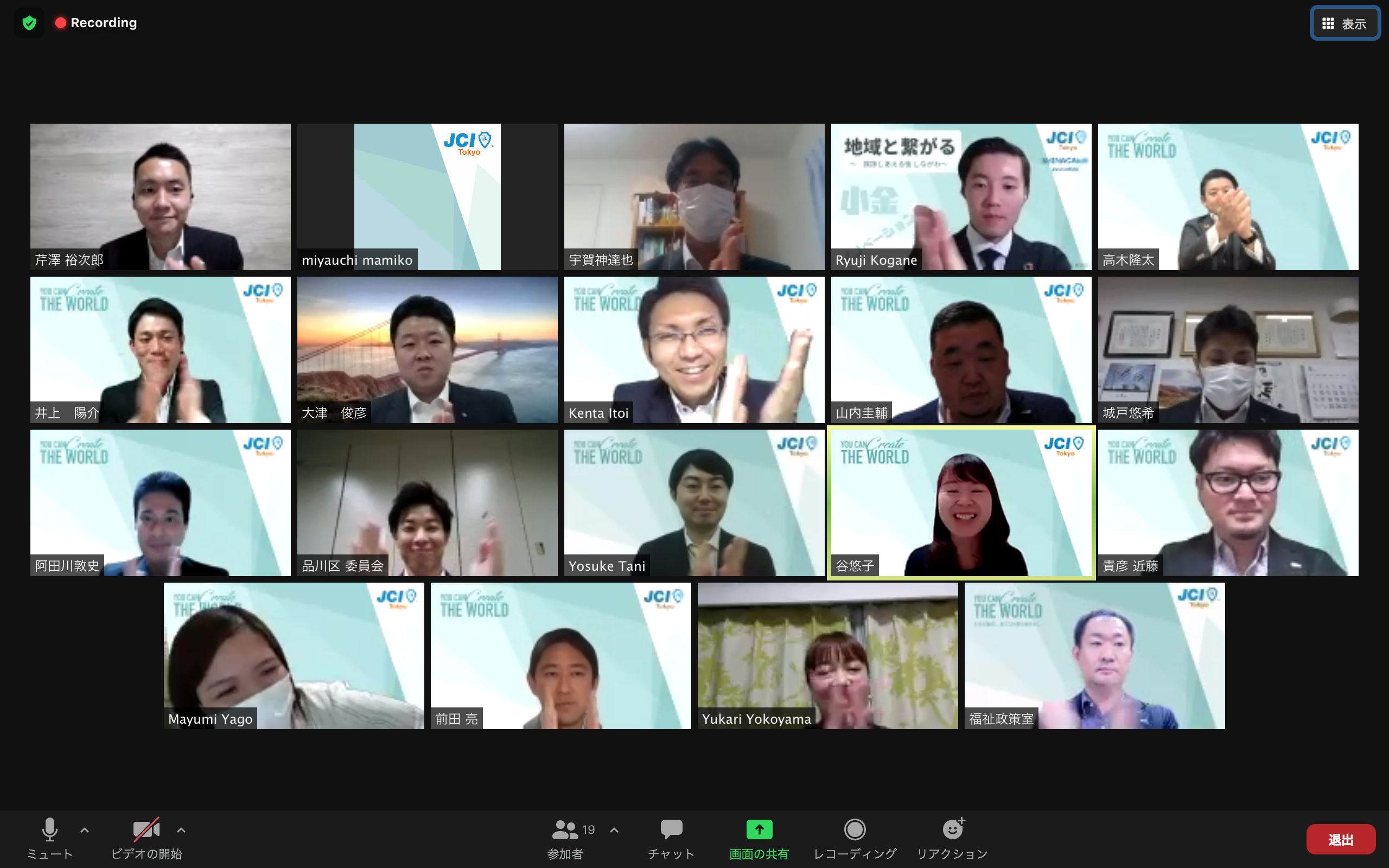Screen dimensions: 1389x868
Task: Click the Ryuji Kogane name label
Action: [876, 260]
